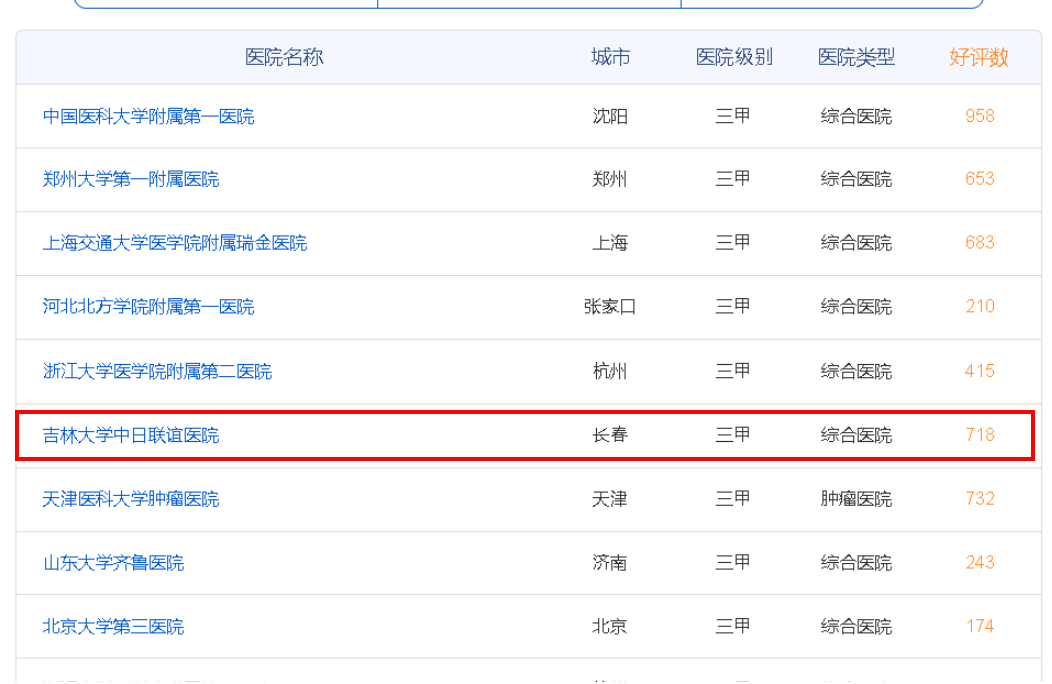Select the city cell 天津
This screenshot has height=684, width=1052.
610,499
